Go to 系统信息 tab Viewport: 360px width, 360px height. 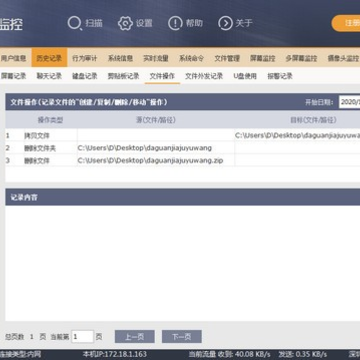[x=120, y=58]
